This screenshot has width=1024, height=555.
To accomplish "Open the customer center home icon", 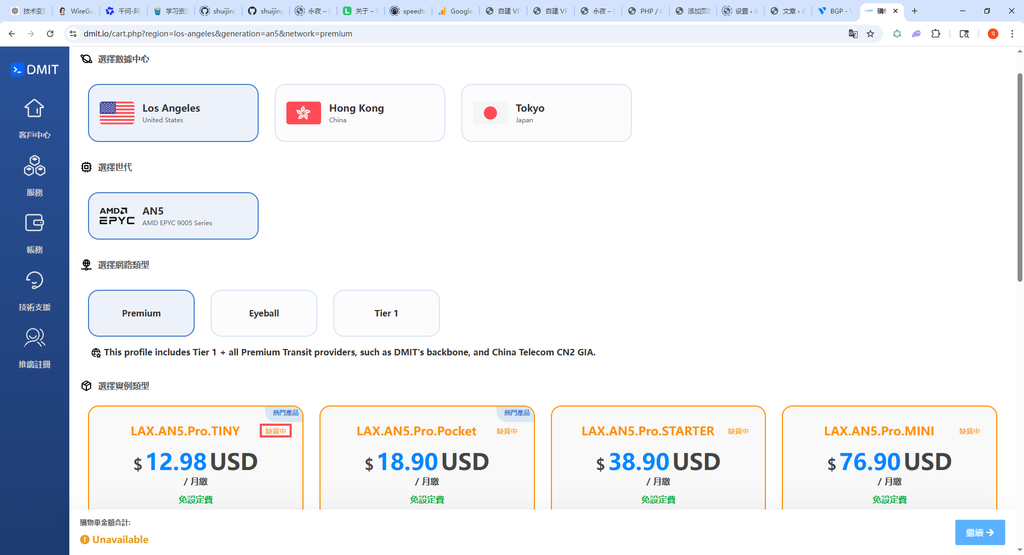I will pyautogui.click(x=34, y=108).
